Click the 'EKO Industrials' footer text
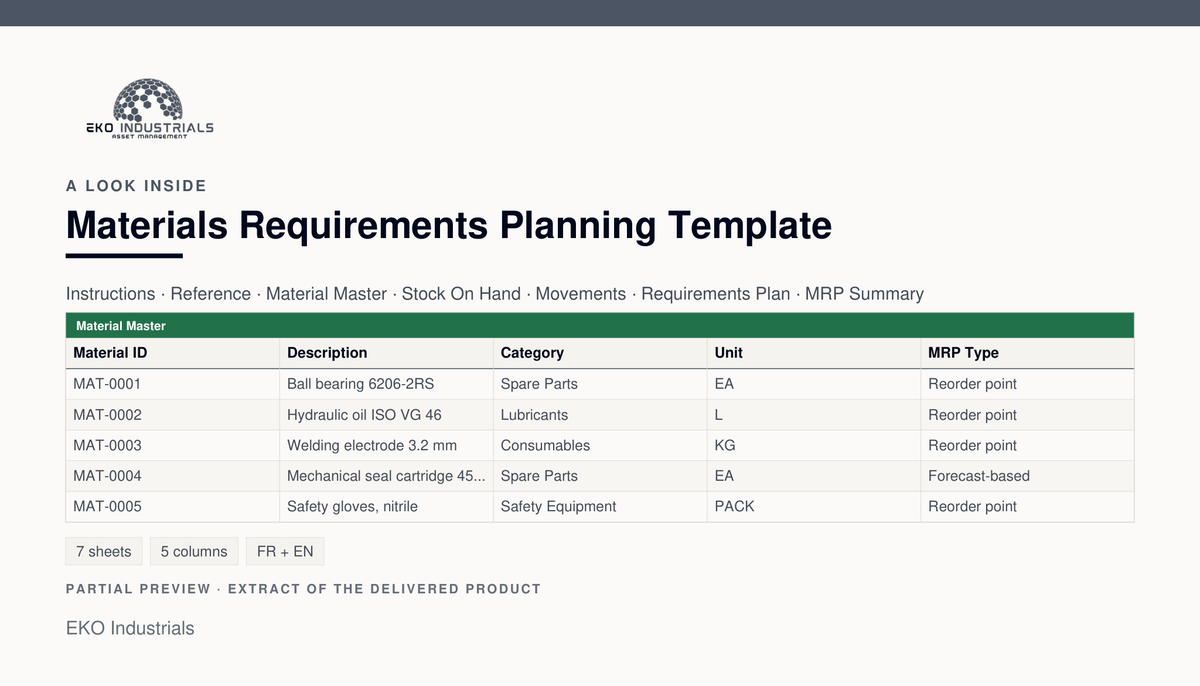 [x=130, y=628]
